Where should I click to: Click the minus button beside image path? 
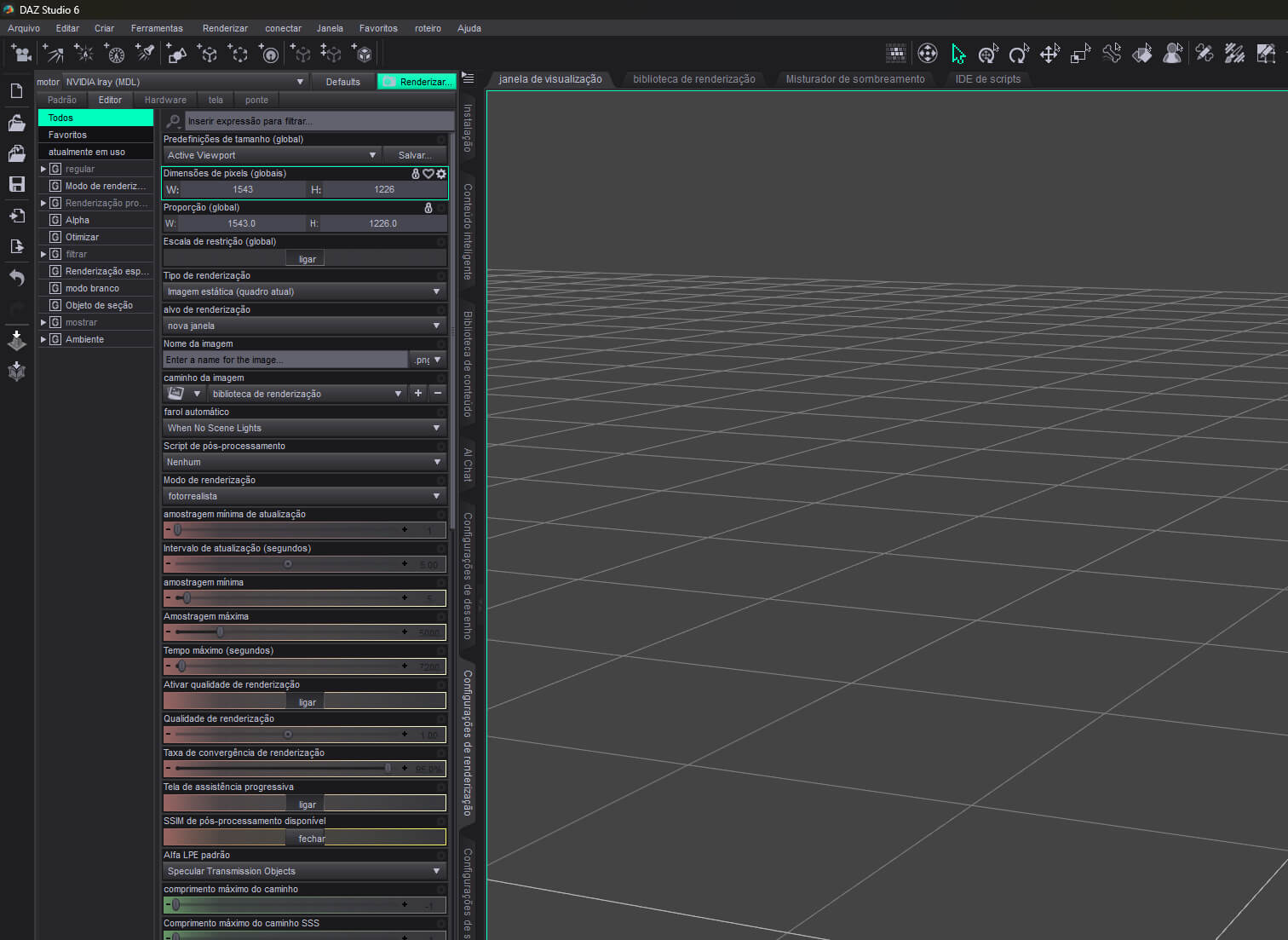point(438,393)
